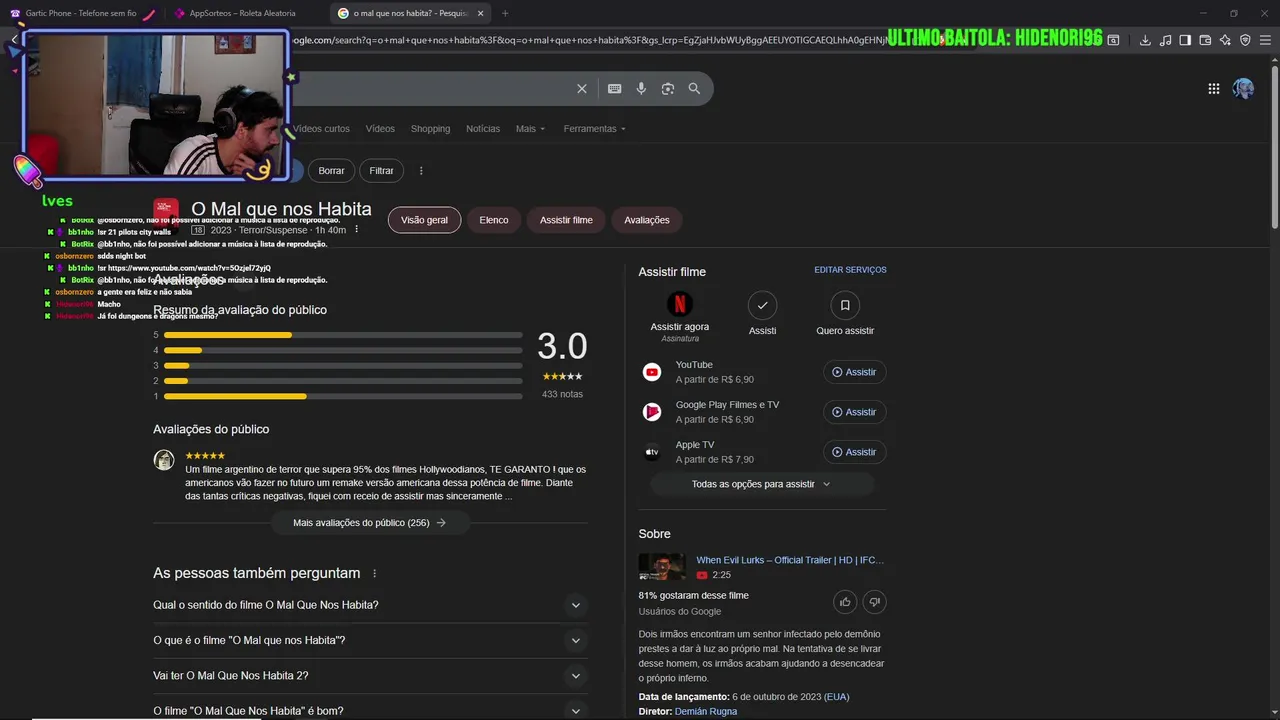
Task: Give the movie a thumbs up
Action: [845, 602]
